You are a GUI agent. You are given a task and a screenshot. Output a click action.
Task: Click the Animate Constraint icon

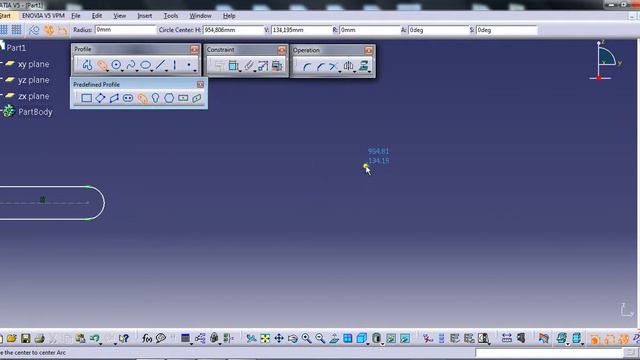tap(263, 66)
